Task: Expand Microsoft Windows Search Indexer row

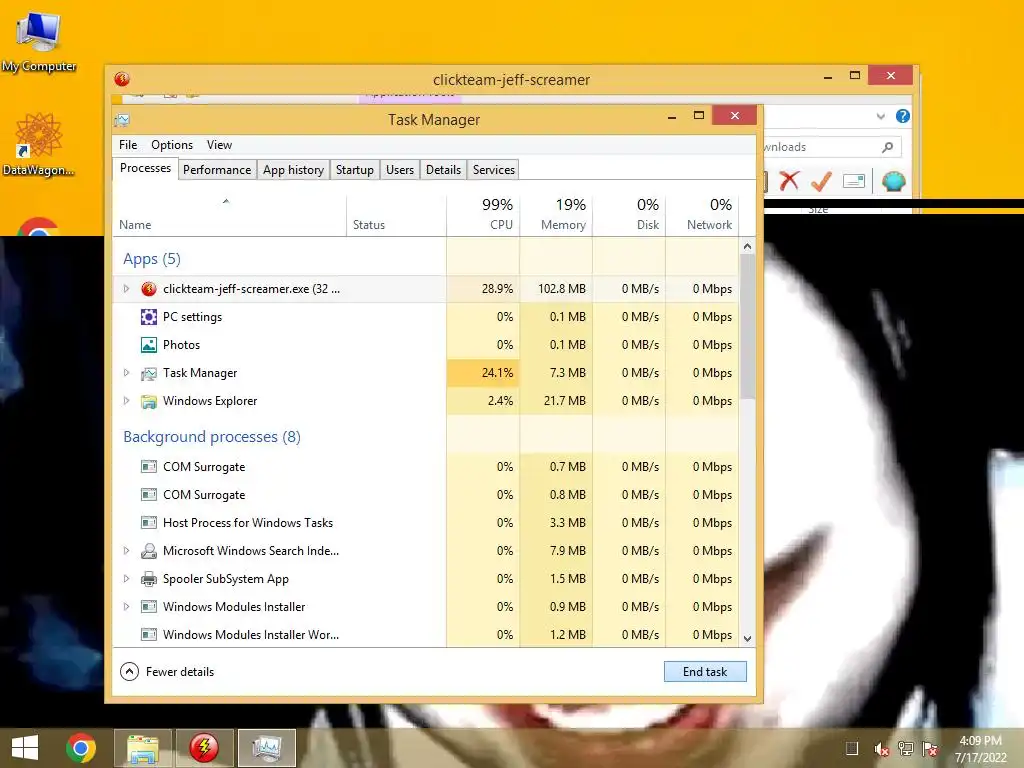Action: click(x=127, y=551)
